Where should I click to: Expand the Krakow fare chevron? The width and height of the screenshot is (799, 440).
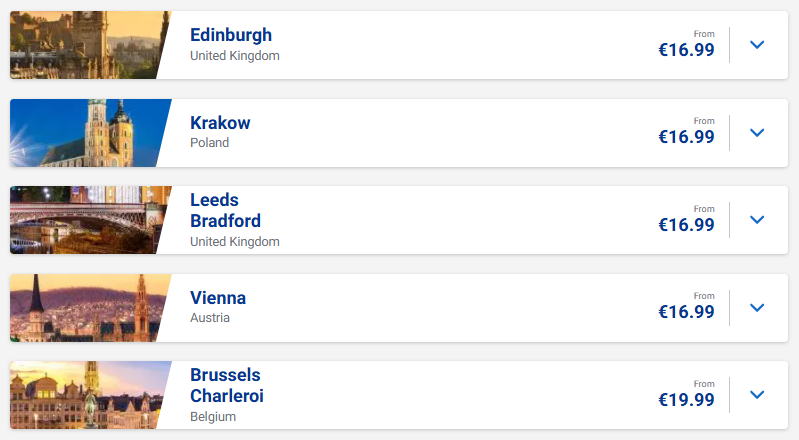757,133
